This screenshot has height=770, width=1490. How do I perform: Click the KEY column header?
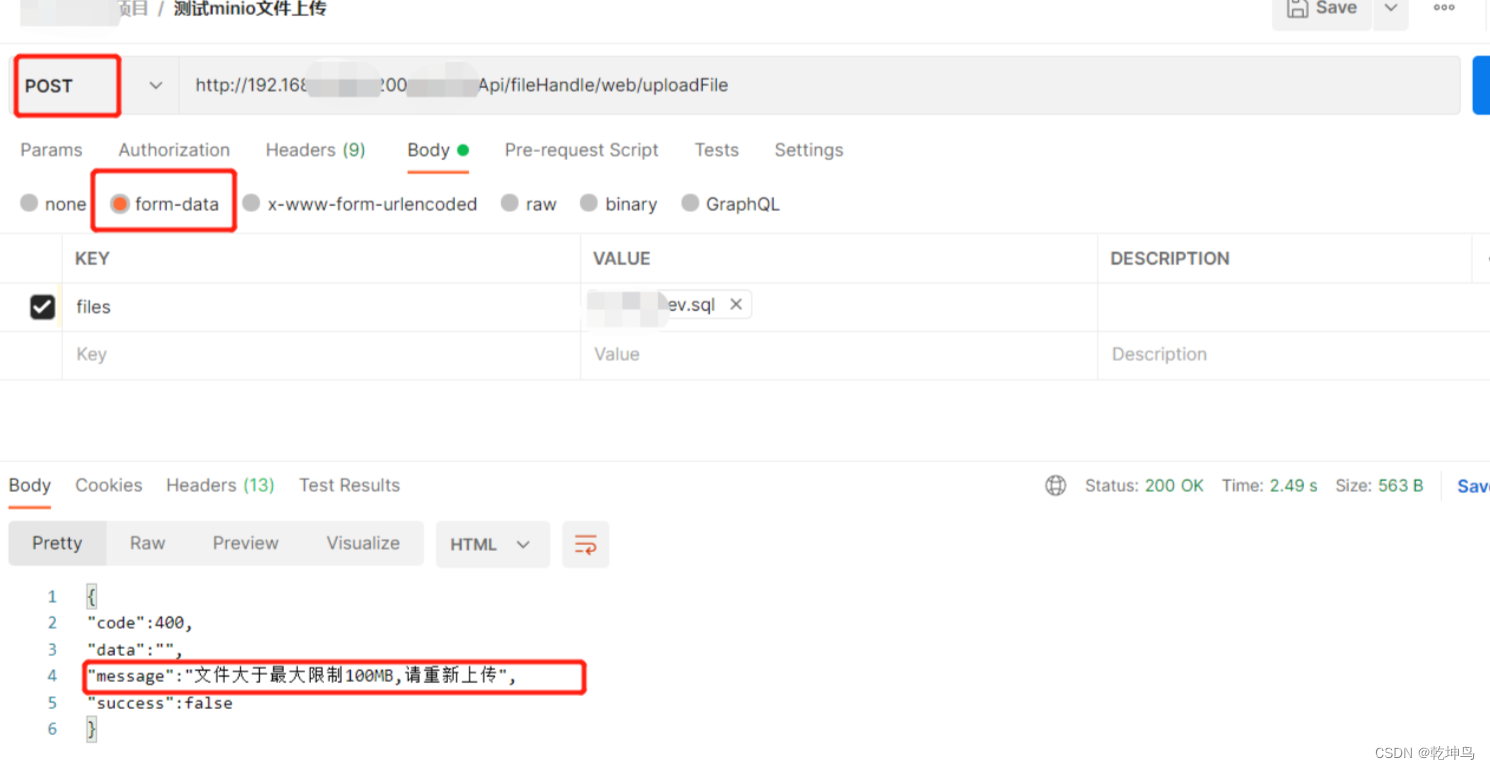pyautogui.click(x=92, y=259)
